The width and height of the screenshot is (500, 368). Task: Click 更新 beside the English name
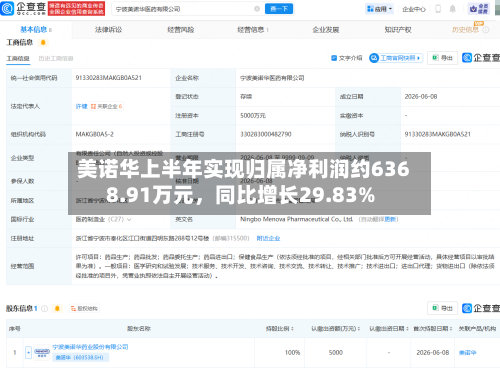tap(390, 219)
